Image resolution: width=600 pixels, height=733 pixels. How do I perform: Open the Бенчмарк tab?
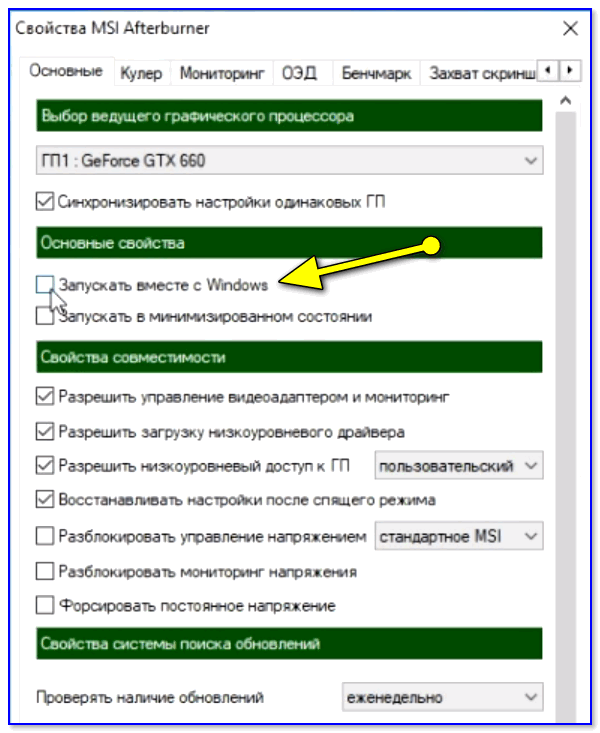[376, 73]
